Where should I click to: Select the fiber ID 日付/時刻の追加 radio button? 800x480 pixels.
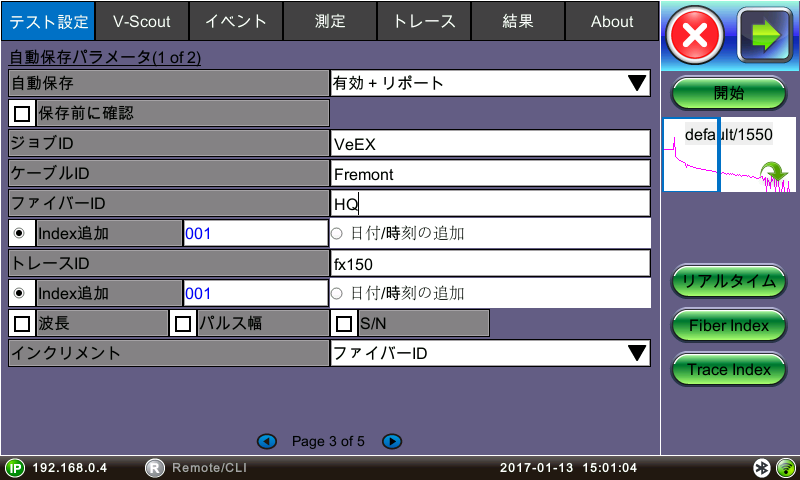337,234
